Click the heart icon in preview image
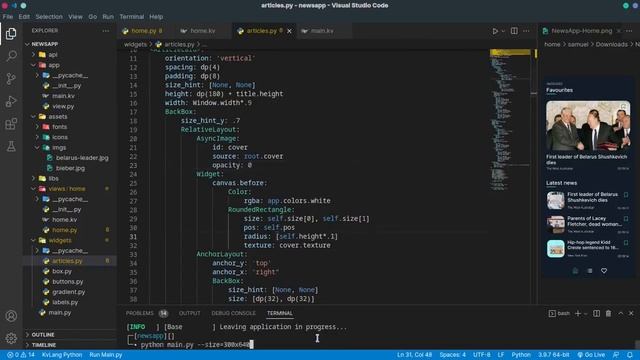 click(604, 271)
